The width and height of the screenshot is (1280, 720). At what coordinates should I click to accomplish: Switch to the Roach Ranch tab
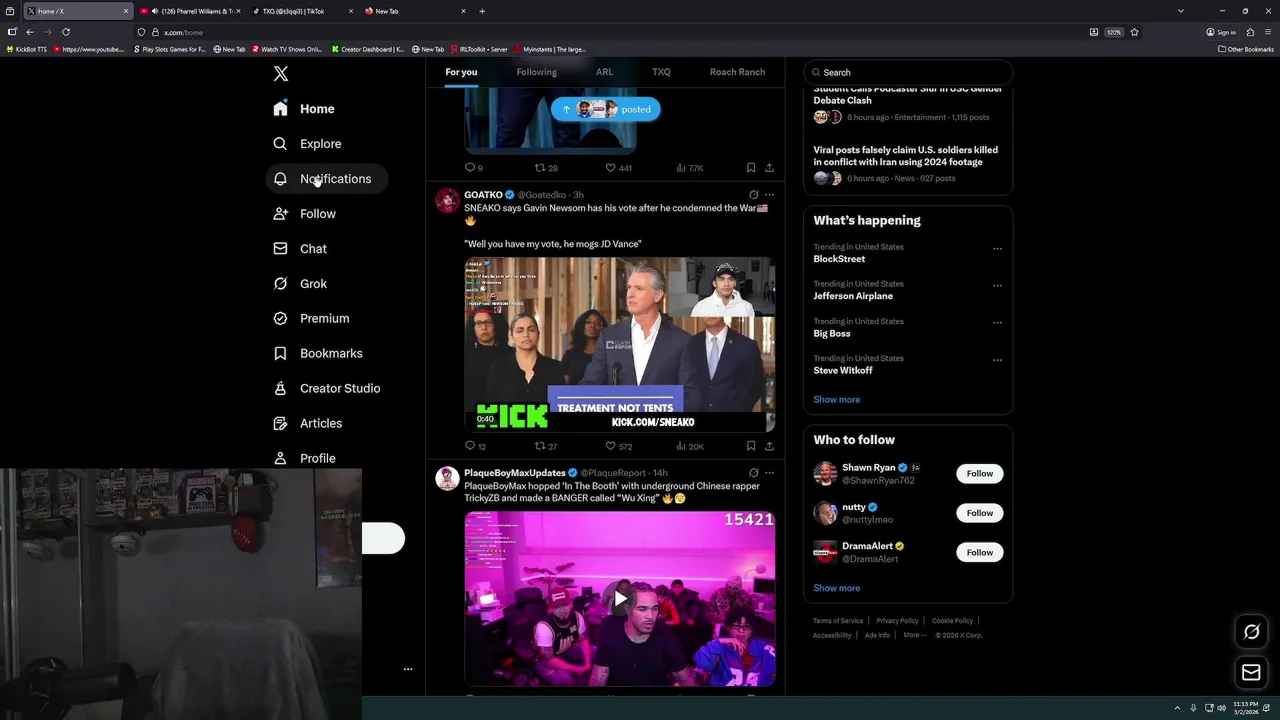pos(737,72)
